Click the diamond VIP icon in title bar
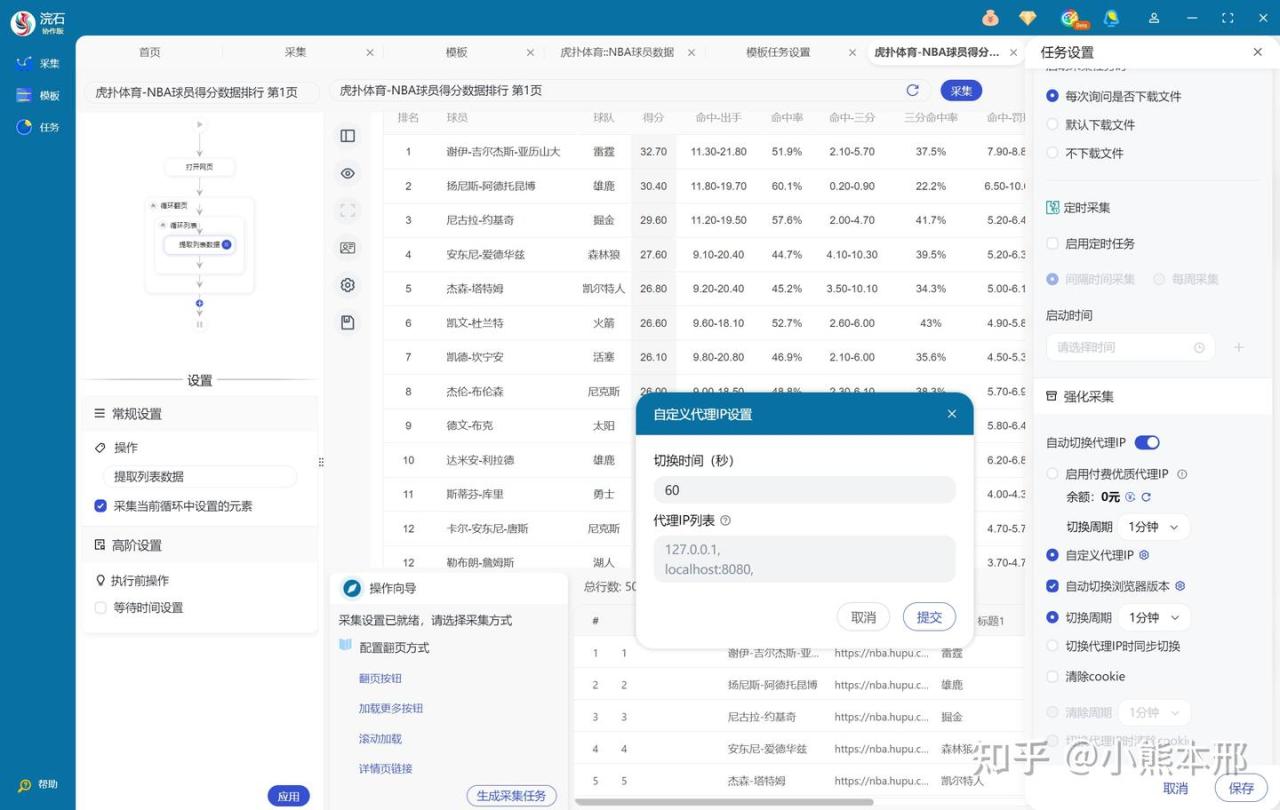The width and height of the screenshot is (1280, 810). [1027, 18]
